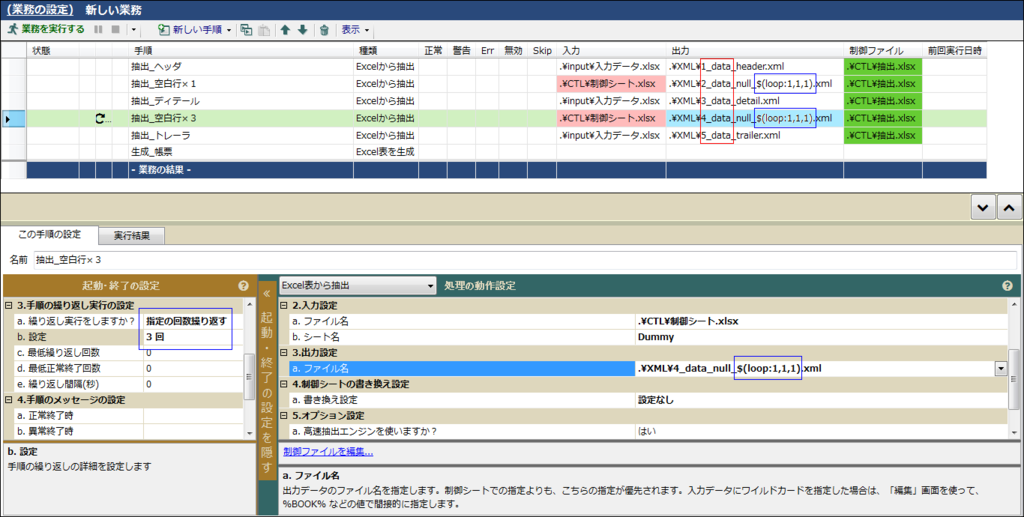1024x517 pixels.
Task: Collapse 4.手順のメッセージの設定 section
Action: [x=8, y=400]
